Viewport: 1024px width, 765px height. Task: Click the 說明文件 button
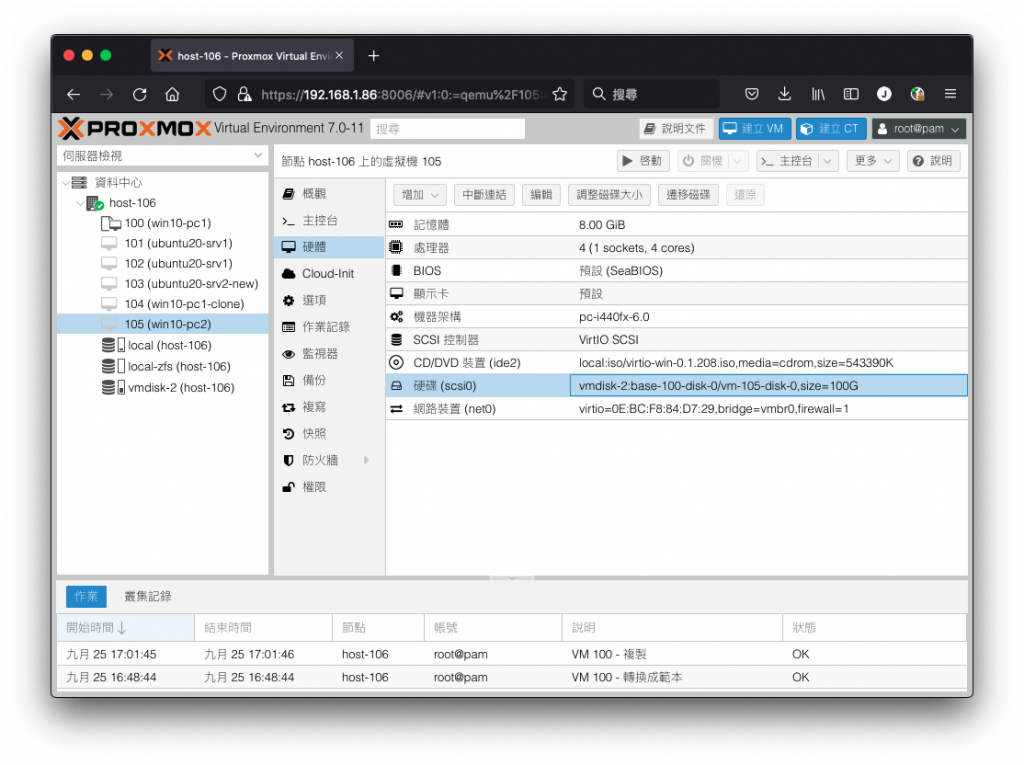pyautogui.click(x=676, y=129)
